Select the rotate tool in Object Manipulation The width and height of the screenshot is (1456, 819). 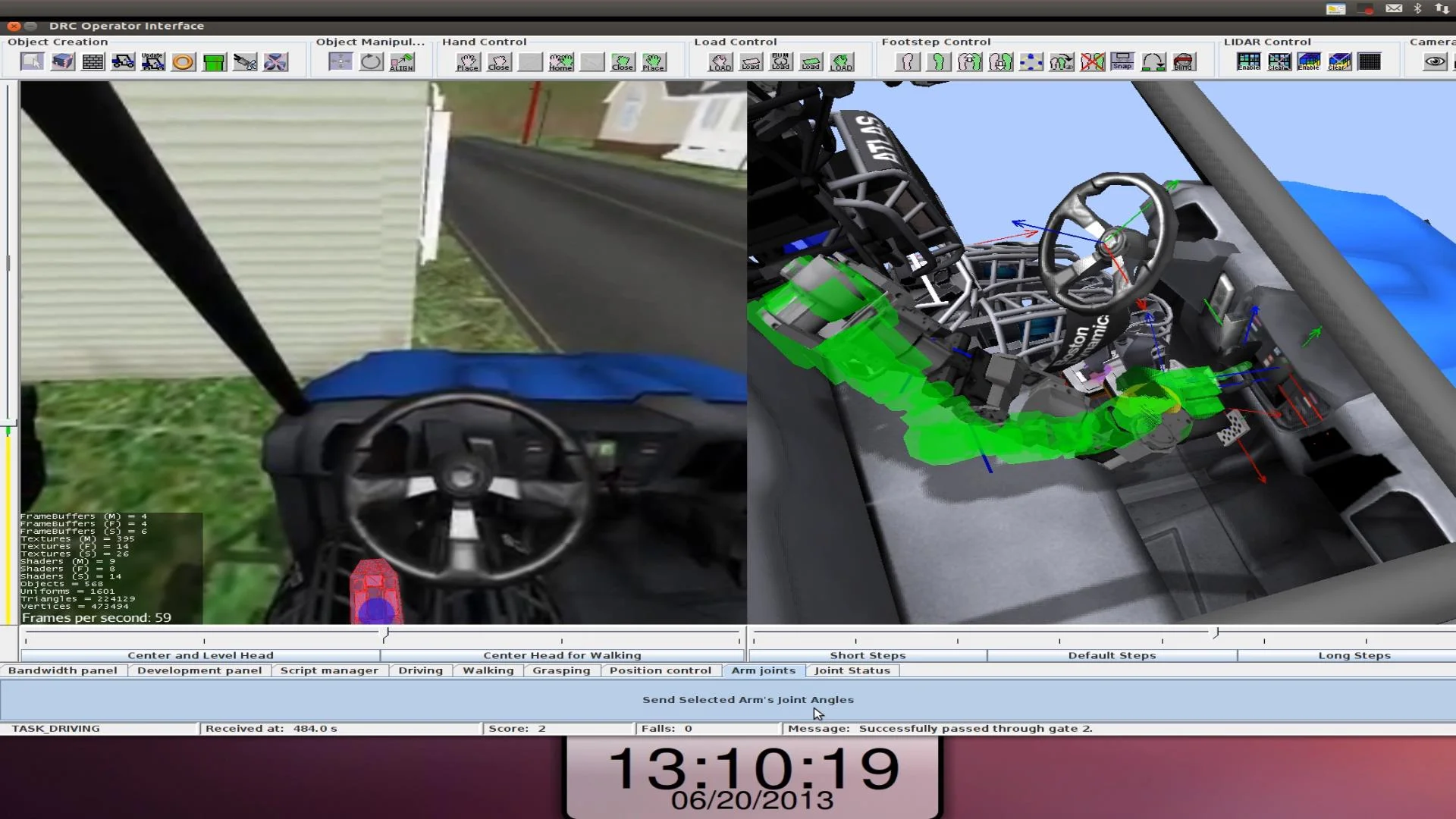pos(370,61)
